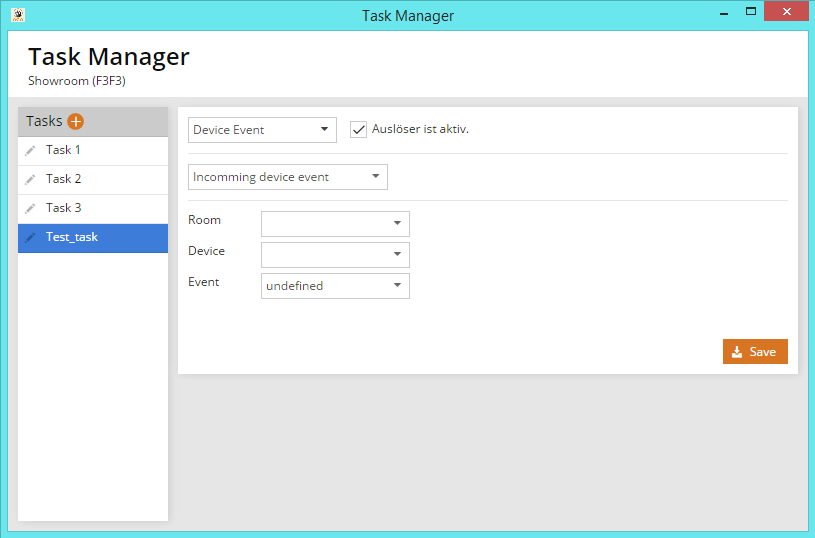Maximize the Task Manager window
The width and height of the screenshot is (815, 538).
point(750,12)
